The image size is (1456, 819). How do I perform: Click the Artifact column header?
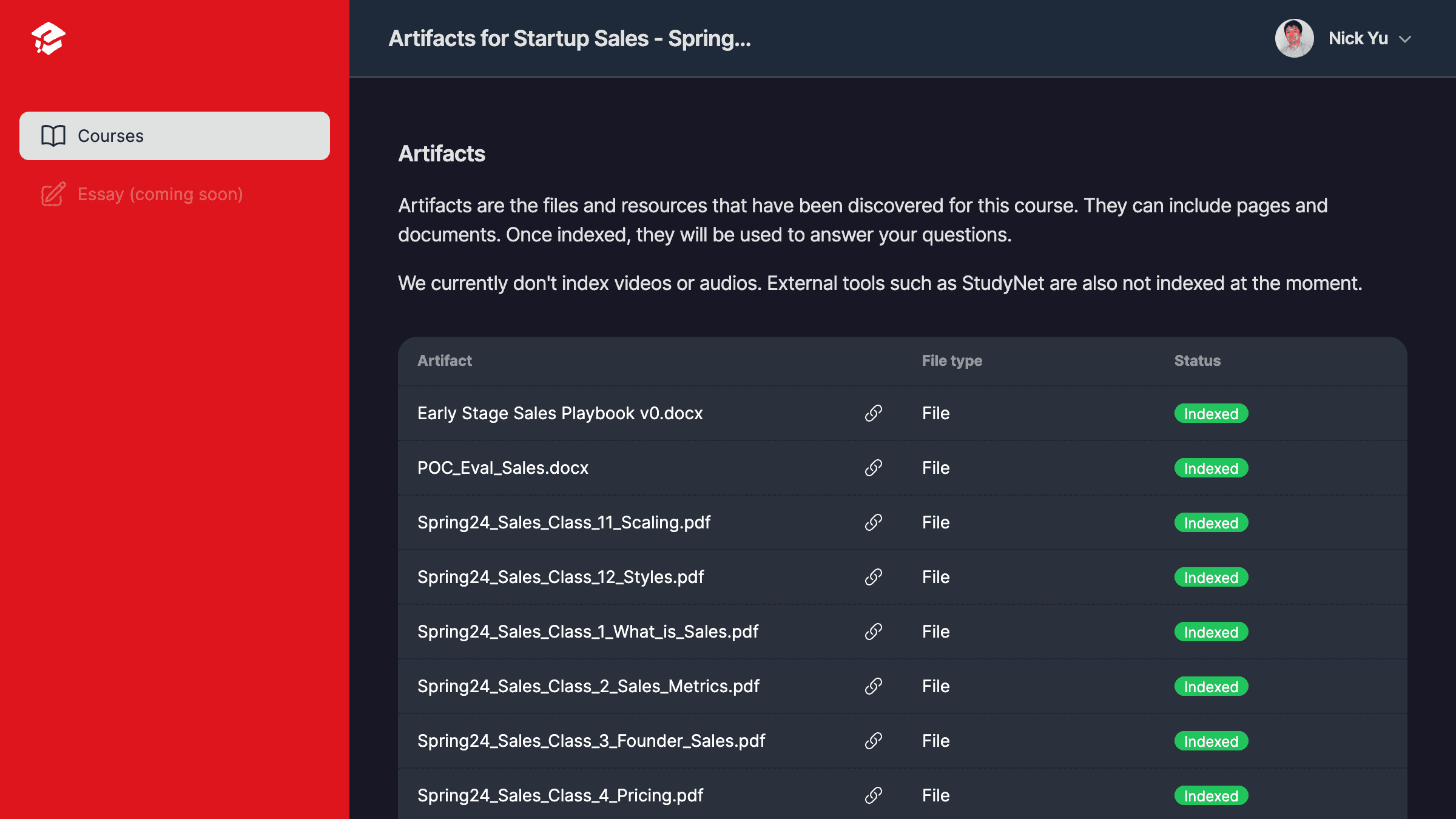[445, 361]
